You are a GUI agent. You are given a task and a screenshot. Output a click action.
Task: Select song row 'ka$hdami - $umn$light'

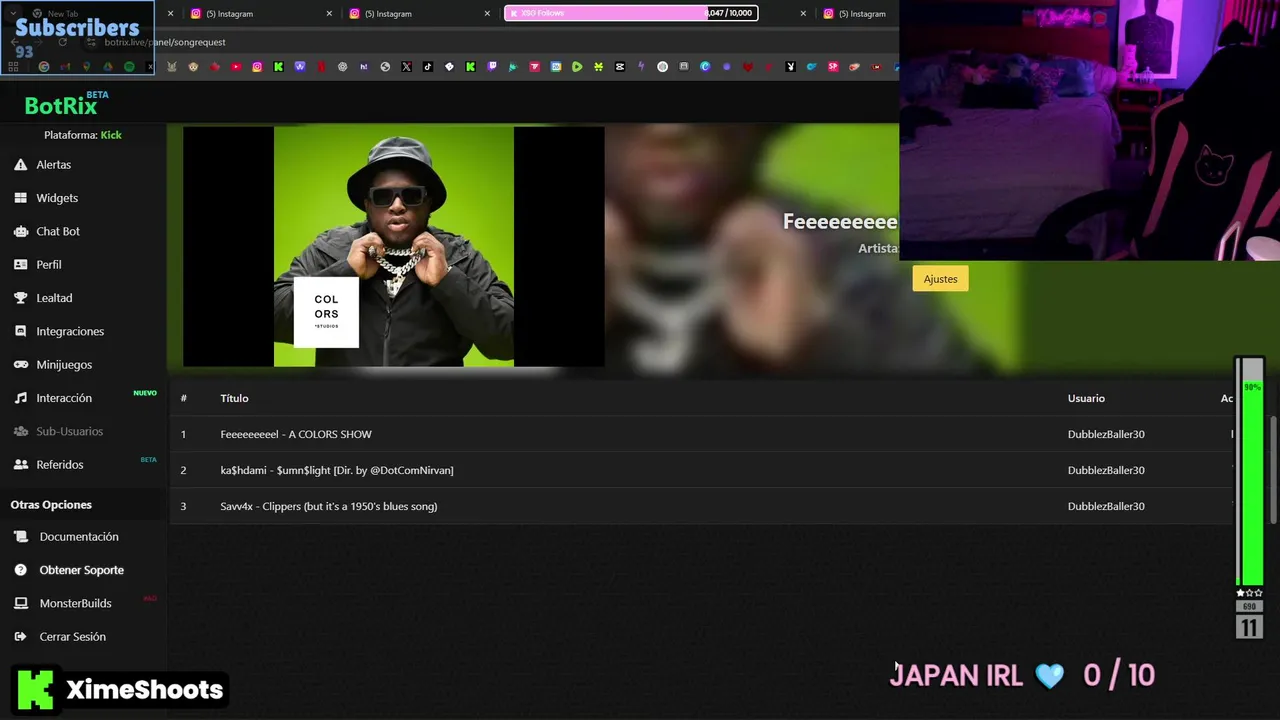[700, 470]
